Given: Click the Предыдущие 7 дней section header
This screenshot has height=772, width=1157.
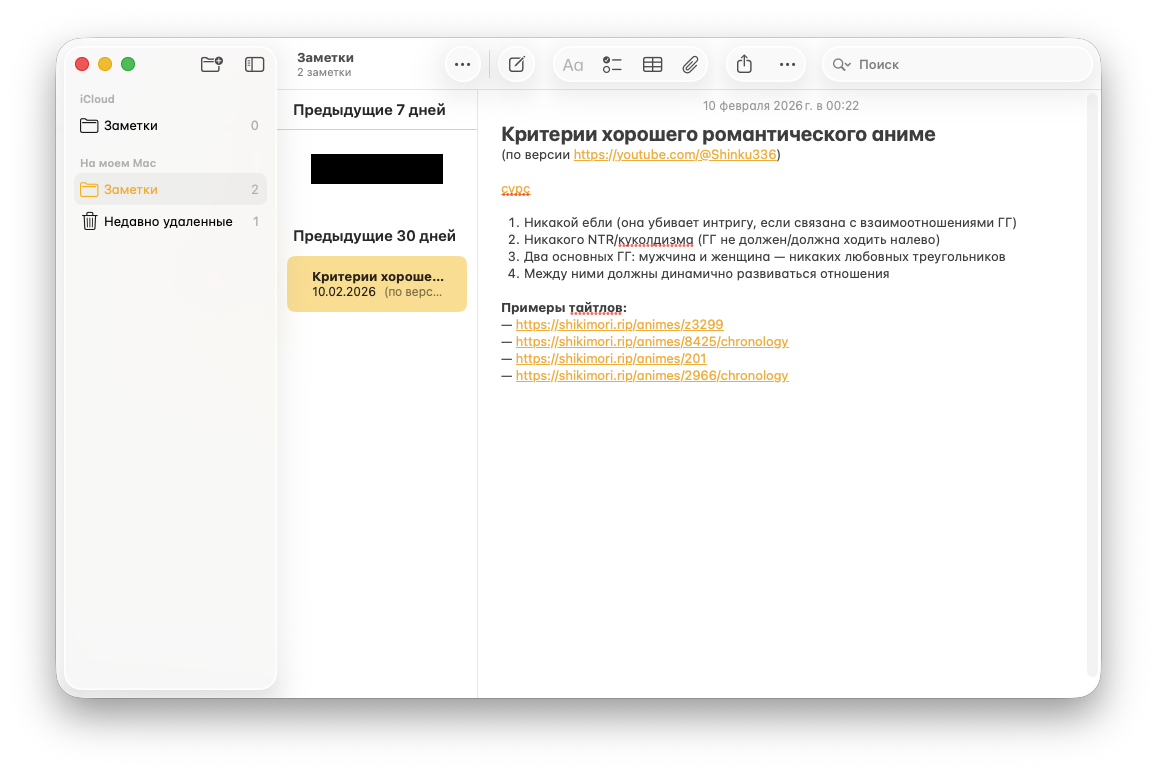Looking at the screenshot, I should [369, 110].
